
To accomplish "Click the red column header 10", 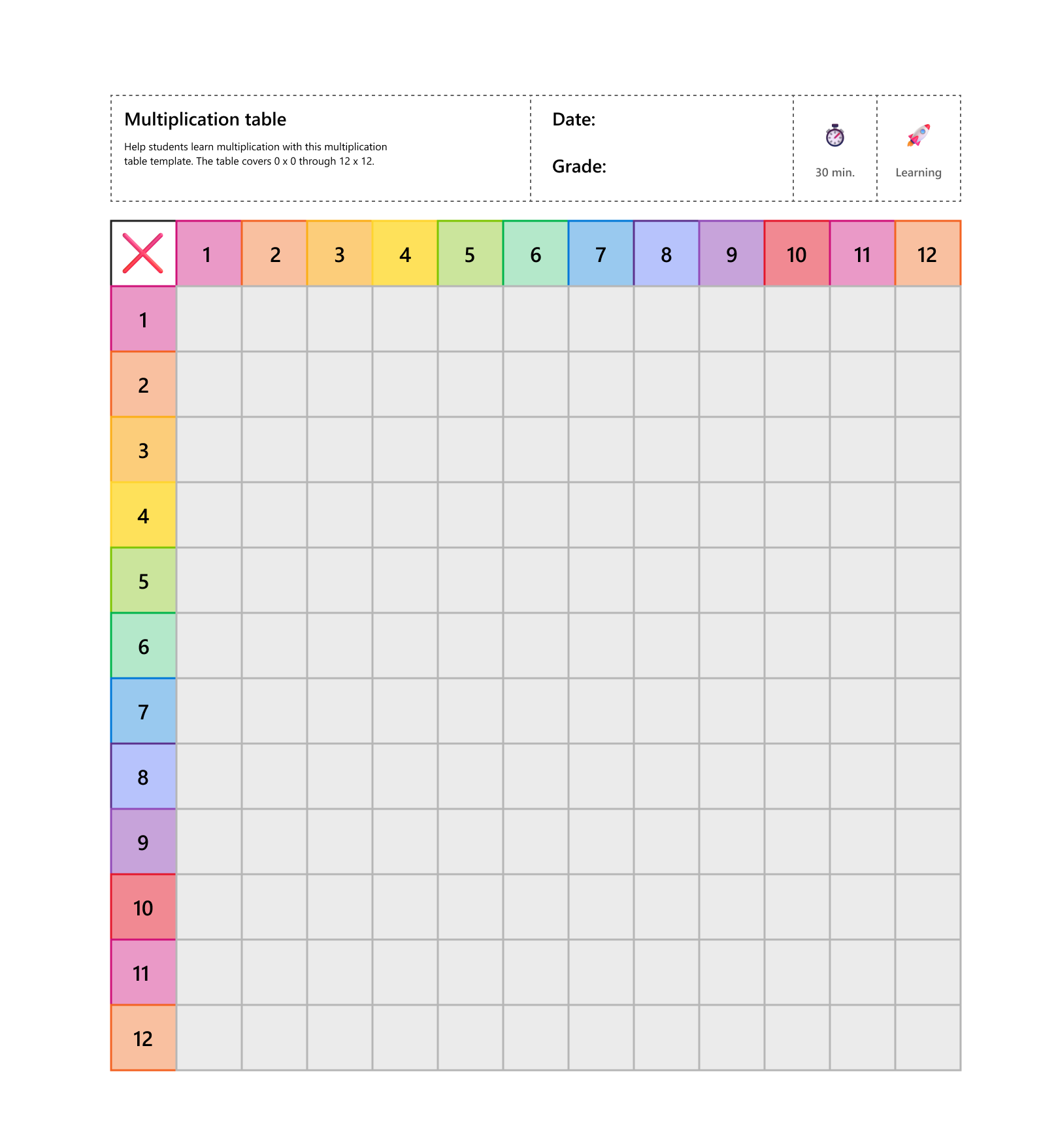I will (797, 254).
